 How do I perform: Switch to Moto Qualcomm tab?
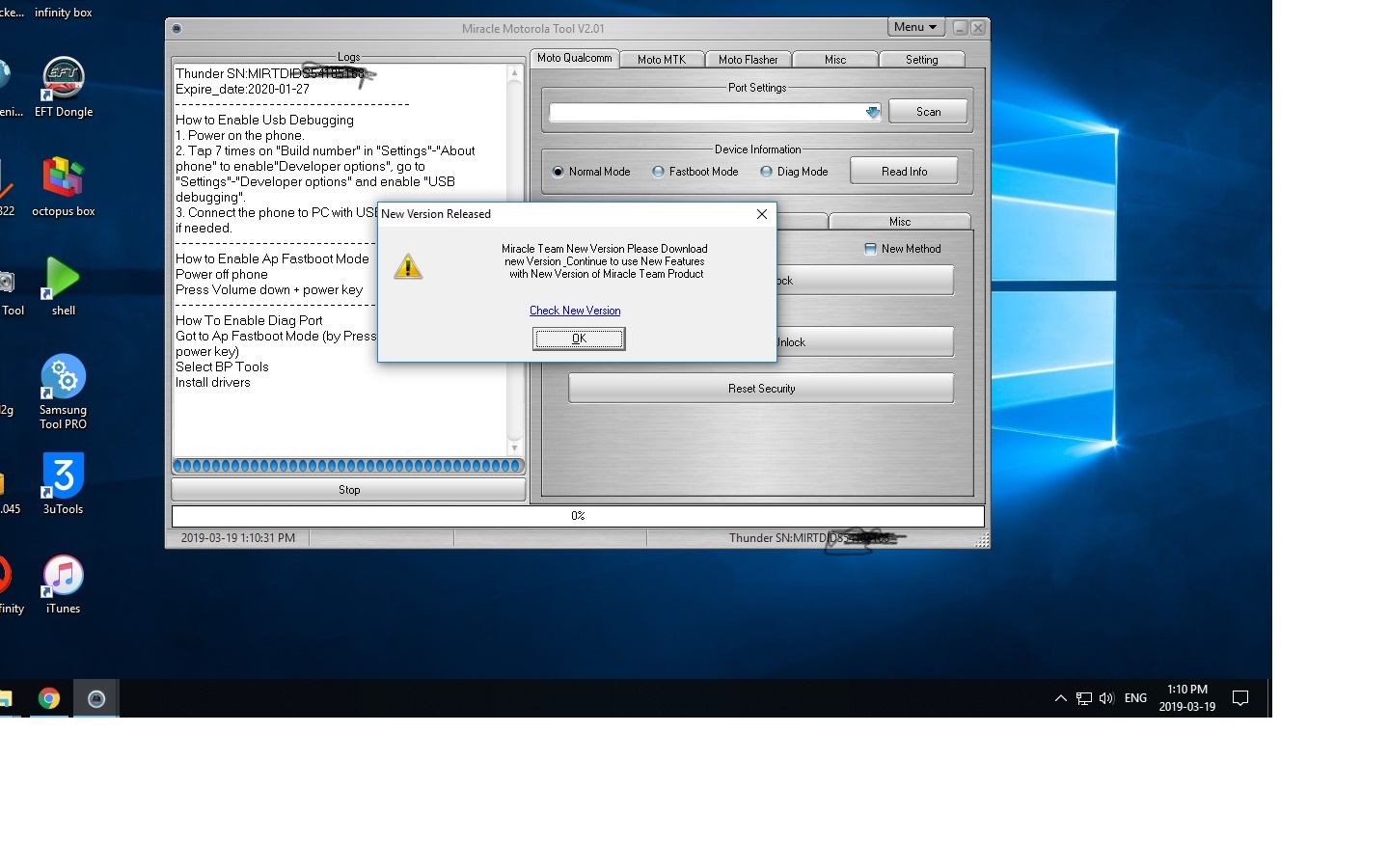point(574,58)
